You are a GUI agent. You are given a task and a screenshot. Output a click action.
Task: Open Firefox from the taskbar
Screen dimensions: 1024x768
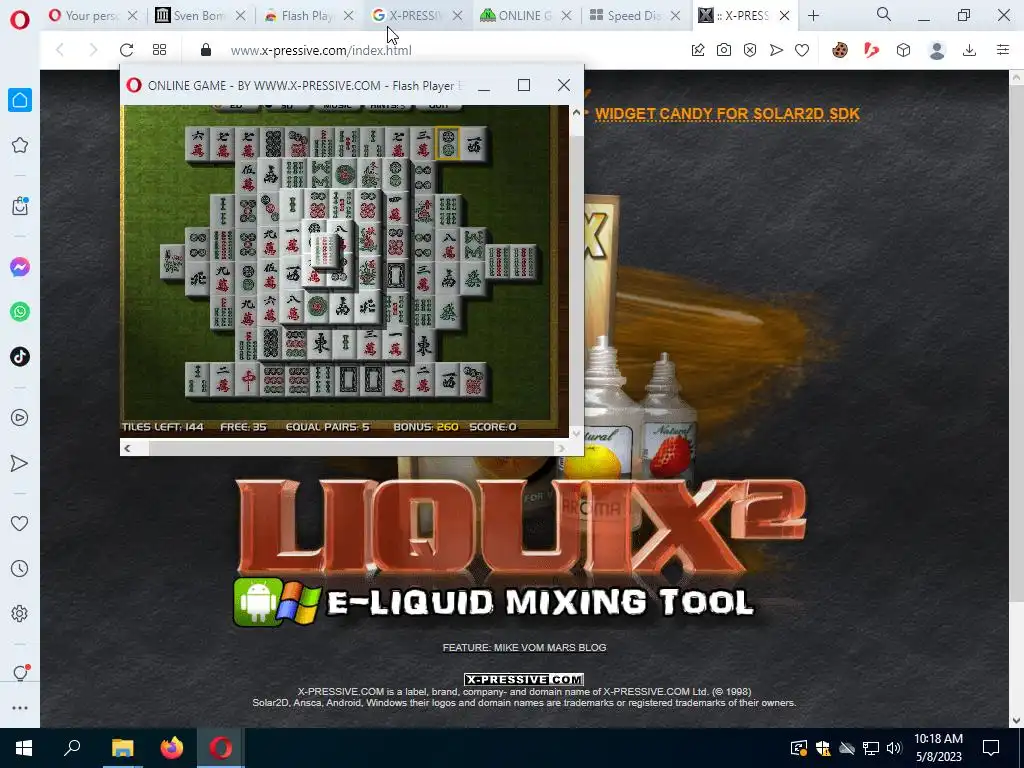pyautogui.click(x=172, y=748)
